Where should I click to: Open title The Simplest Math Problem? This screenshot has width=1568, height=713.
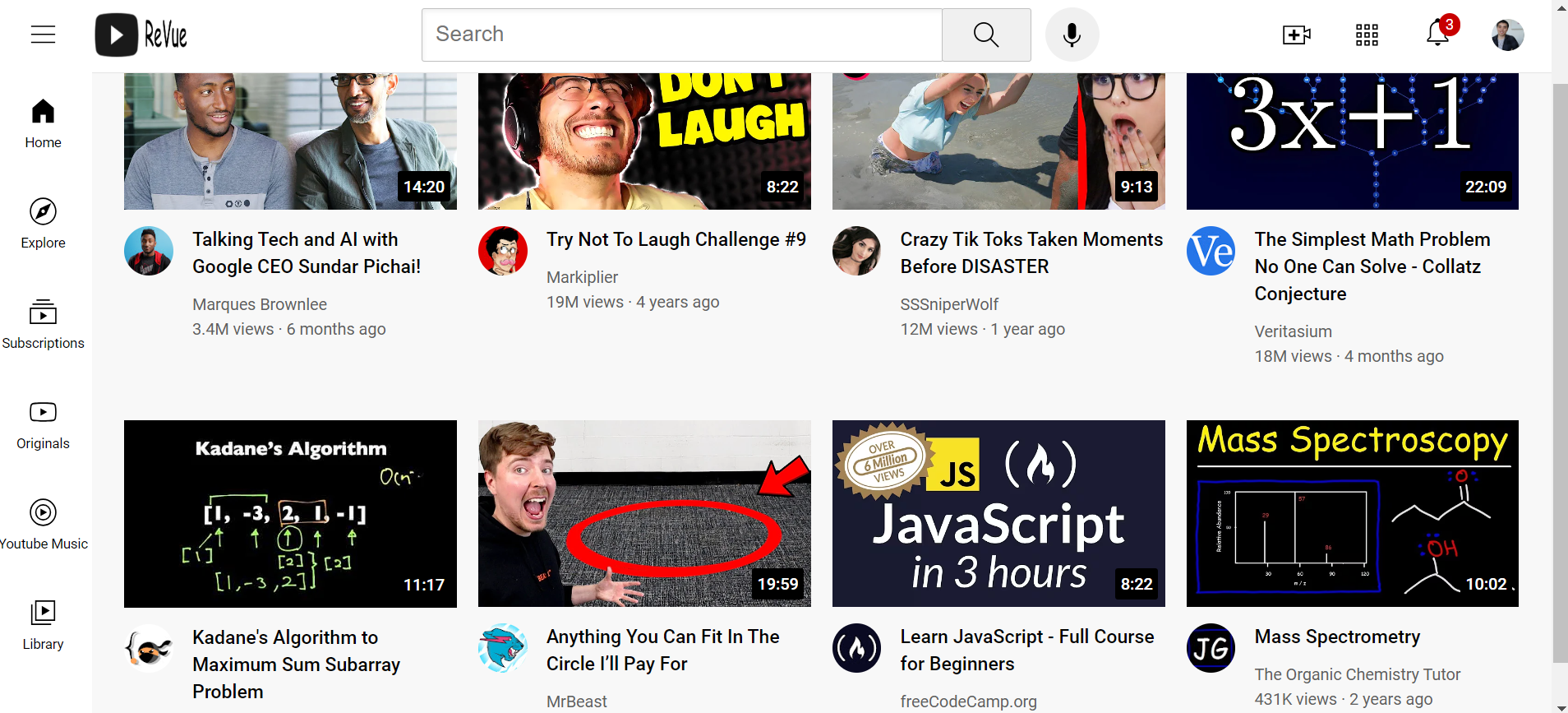pos(1372,266)
